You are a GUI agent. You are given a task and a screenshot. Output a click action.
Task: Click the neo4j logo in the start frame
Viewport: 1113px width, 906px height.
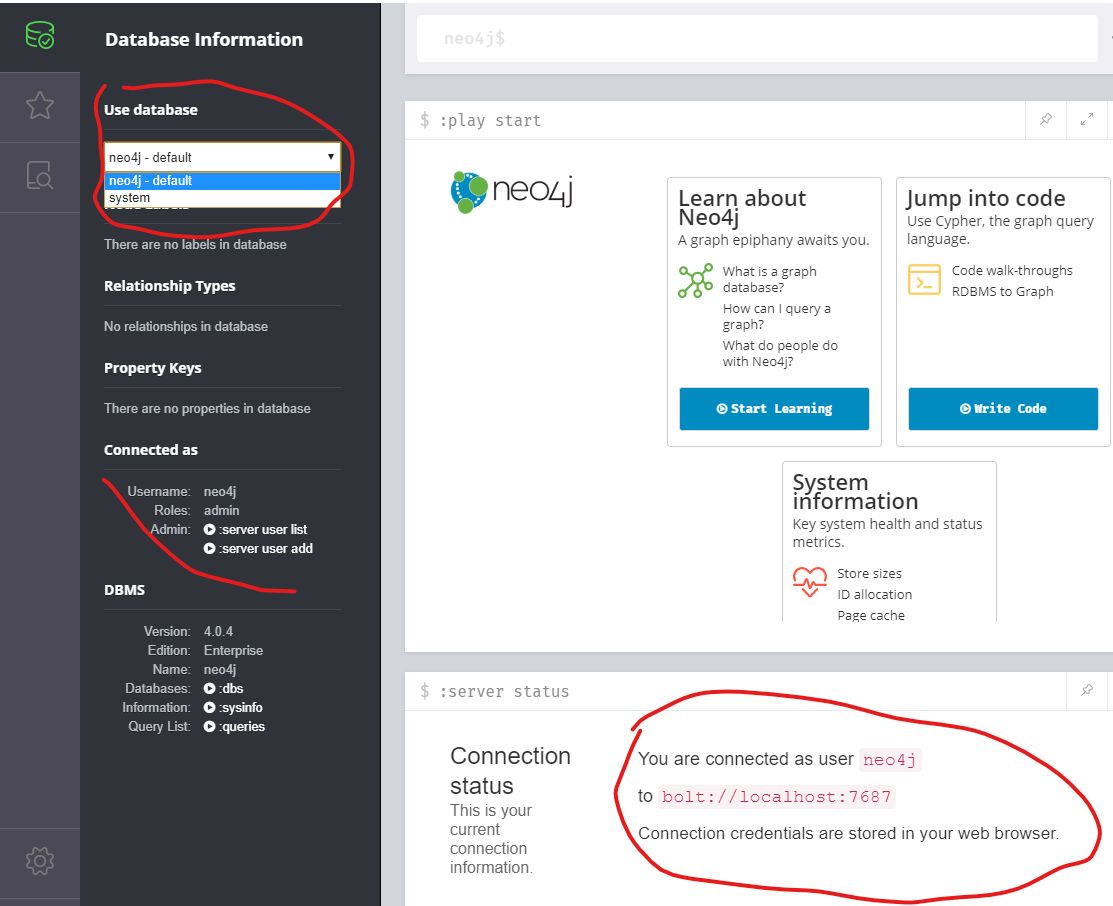click(512, 192)
